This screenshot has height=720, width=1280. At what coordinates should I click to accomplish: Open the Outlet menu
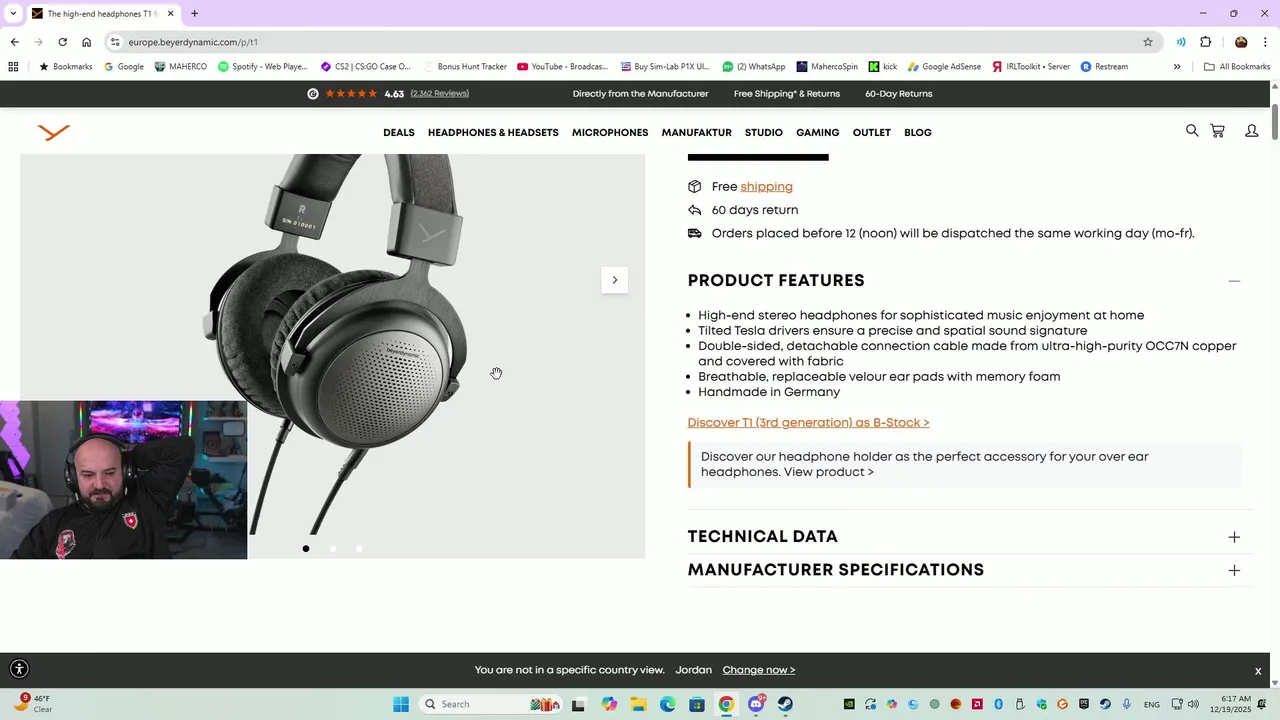point(871,132)
